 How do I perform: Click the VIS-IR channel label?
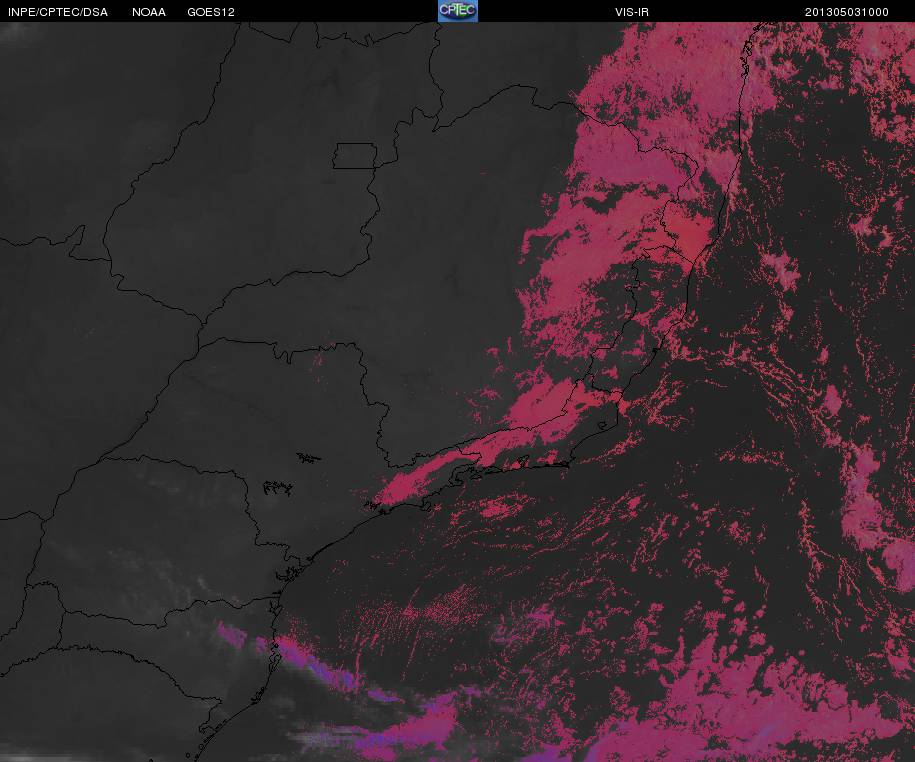pyautogui.click(x=631, y=12)
